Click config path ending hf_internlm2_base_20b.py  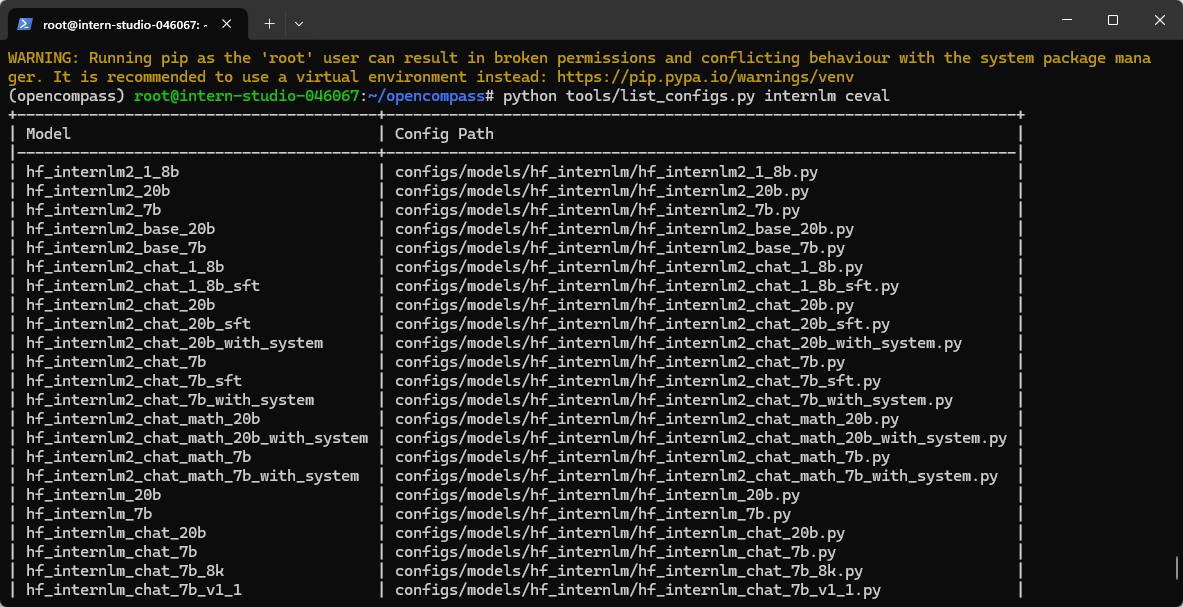click(625, 228)
